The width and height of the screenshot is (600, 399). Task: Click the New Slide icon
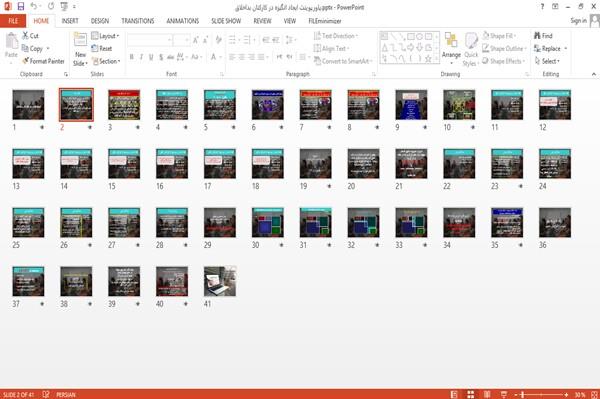pyautogui.click(x=80, y=41)
